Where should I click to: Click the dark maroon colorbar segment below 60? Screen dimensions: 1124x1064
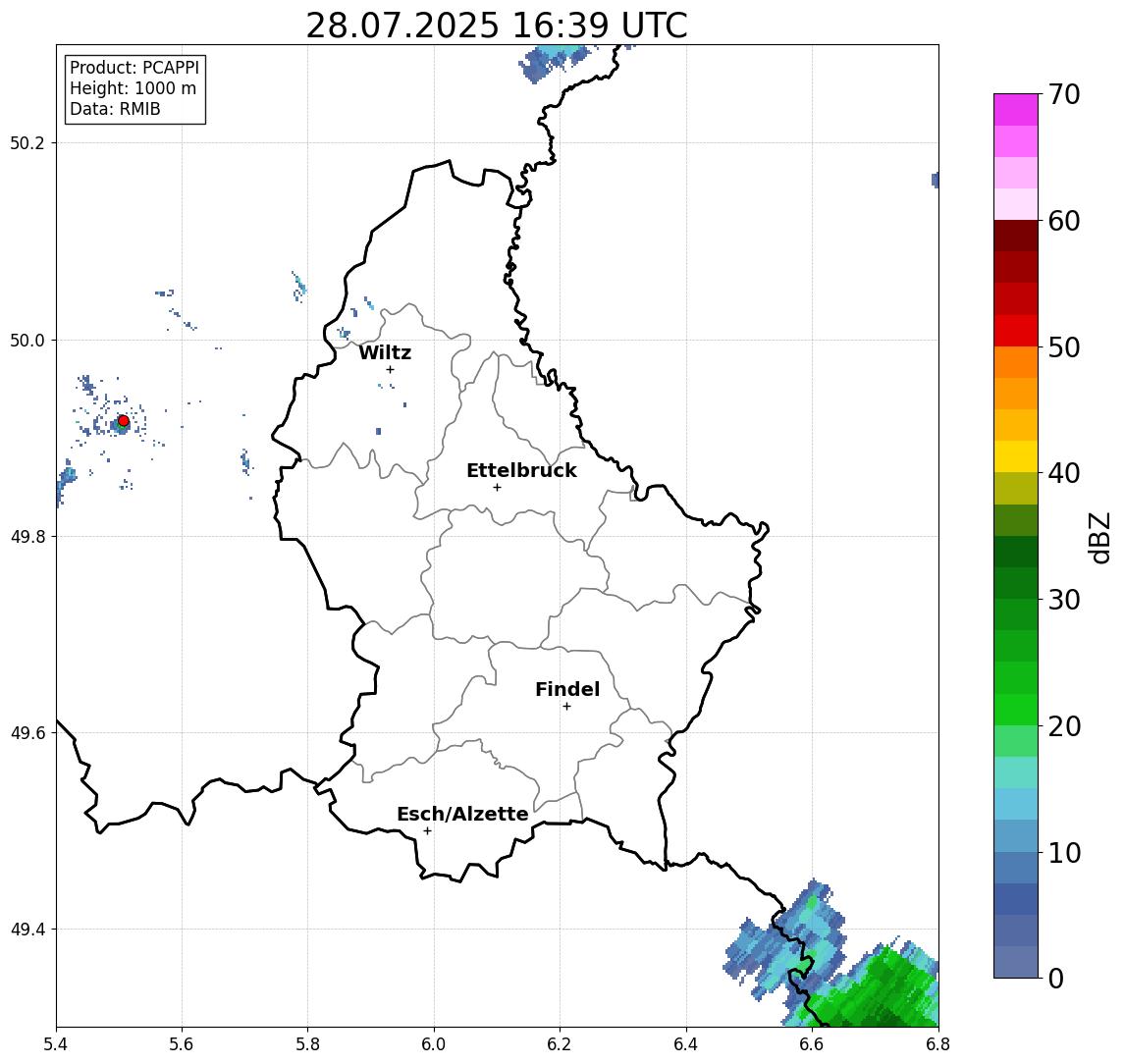click(1016, 236)
